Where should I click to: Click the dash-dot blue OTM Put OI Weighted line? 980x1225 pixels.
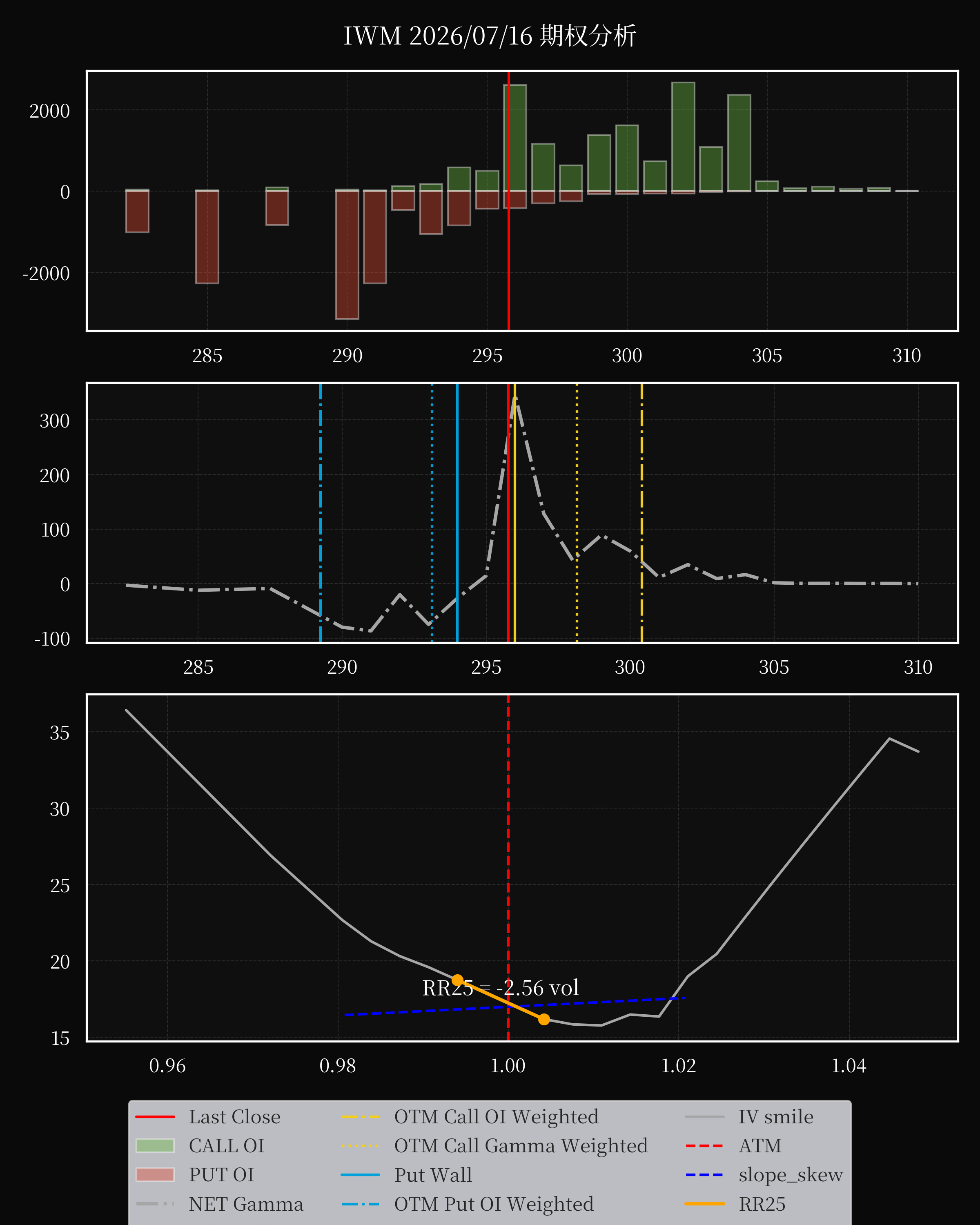pyautogui.click(x=321, y=512)
